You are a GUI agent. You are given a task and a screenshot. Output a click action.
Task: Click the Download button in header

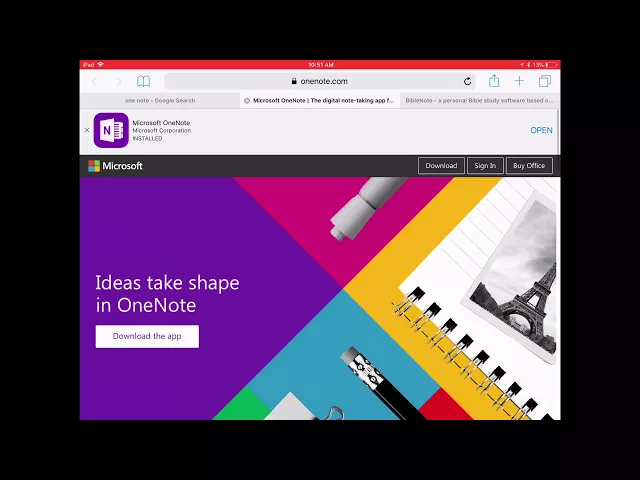click(441, 166)
